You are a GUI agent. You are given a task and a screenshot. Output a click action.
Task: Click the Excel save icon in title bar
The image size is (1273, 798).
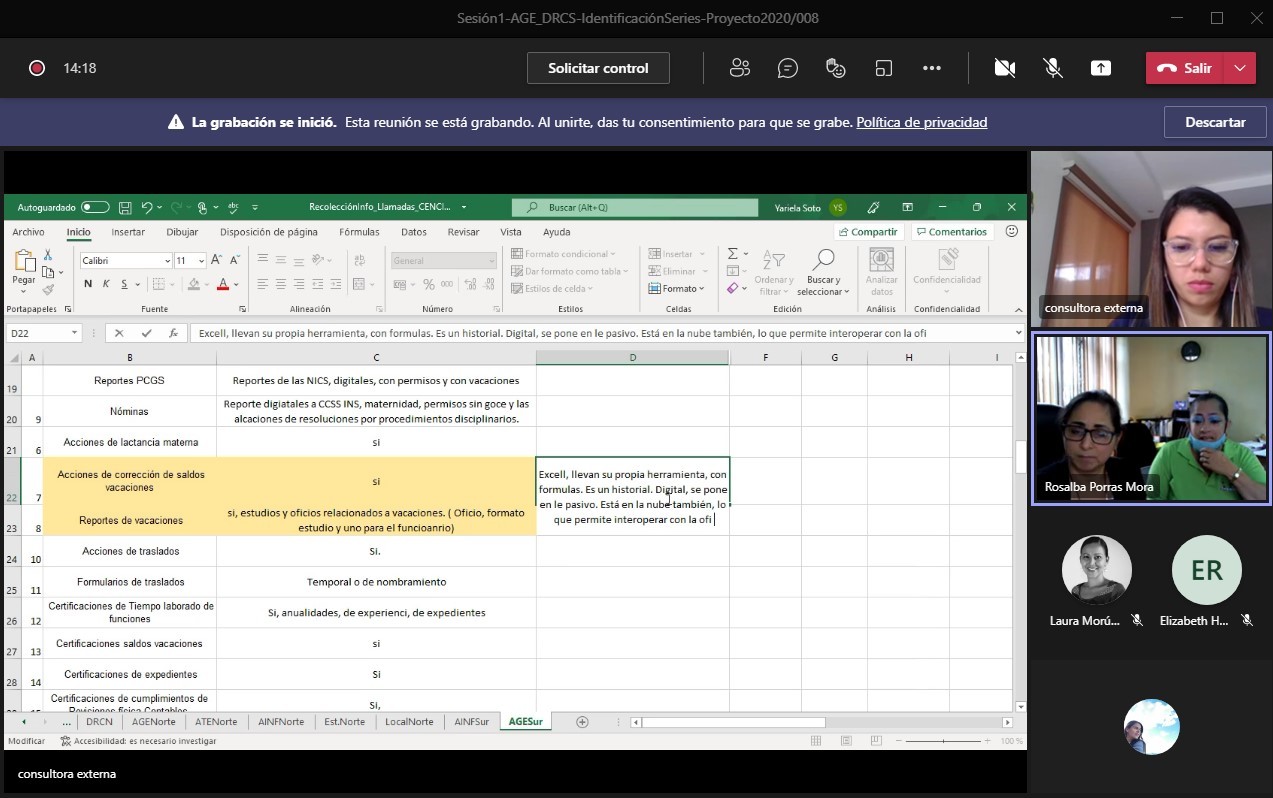click(125, 208)
